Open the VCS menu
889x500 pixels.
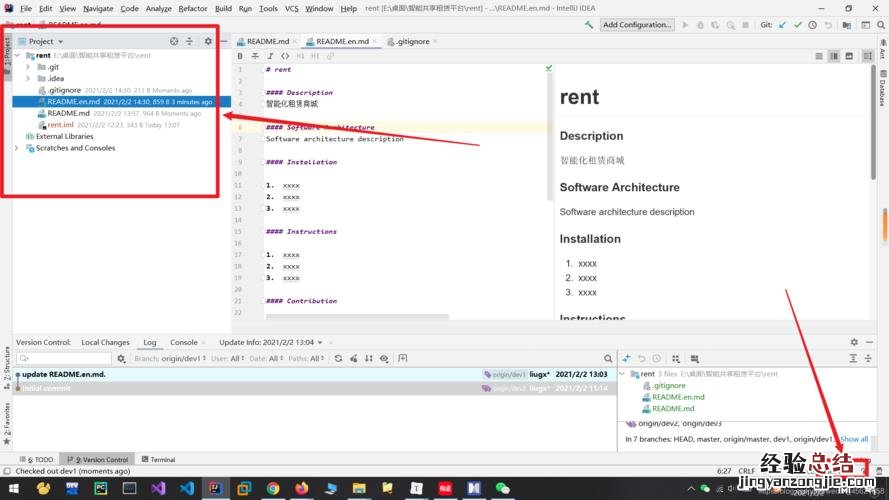[x=291, y=8]
